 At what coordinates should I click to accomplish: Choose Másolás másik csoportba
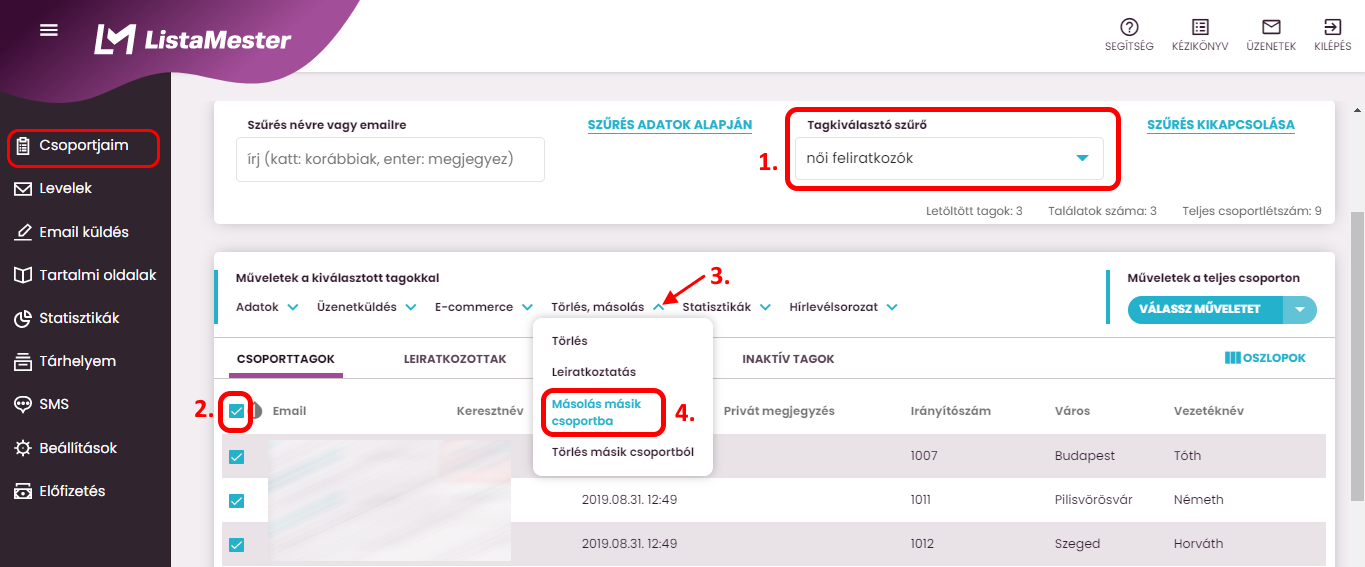pyautogui.click(x=597, y=412)
